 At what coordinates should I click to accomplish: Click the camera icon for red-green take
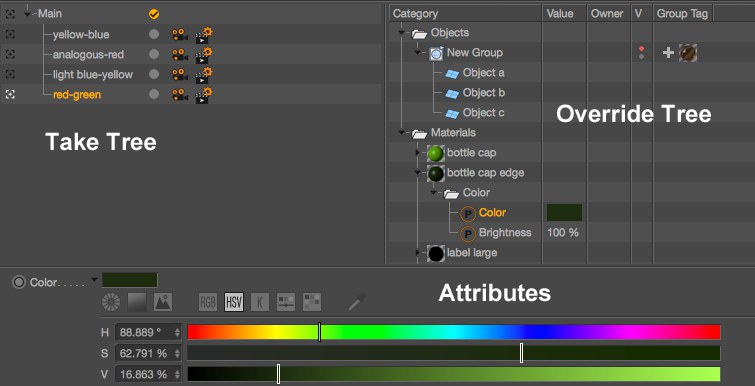coord(180,95)
